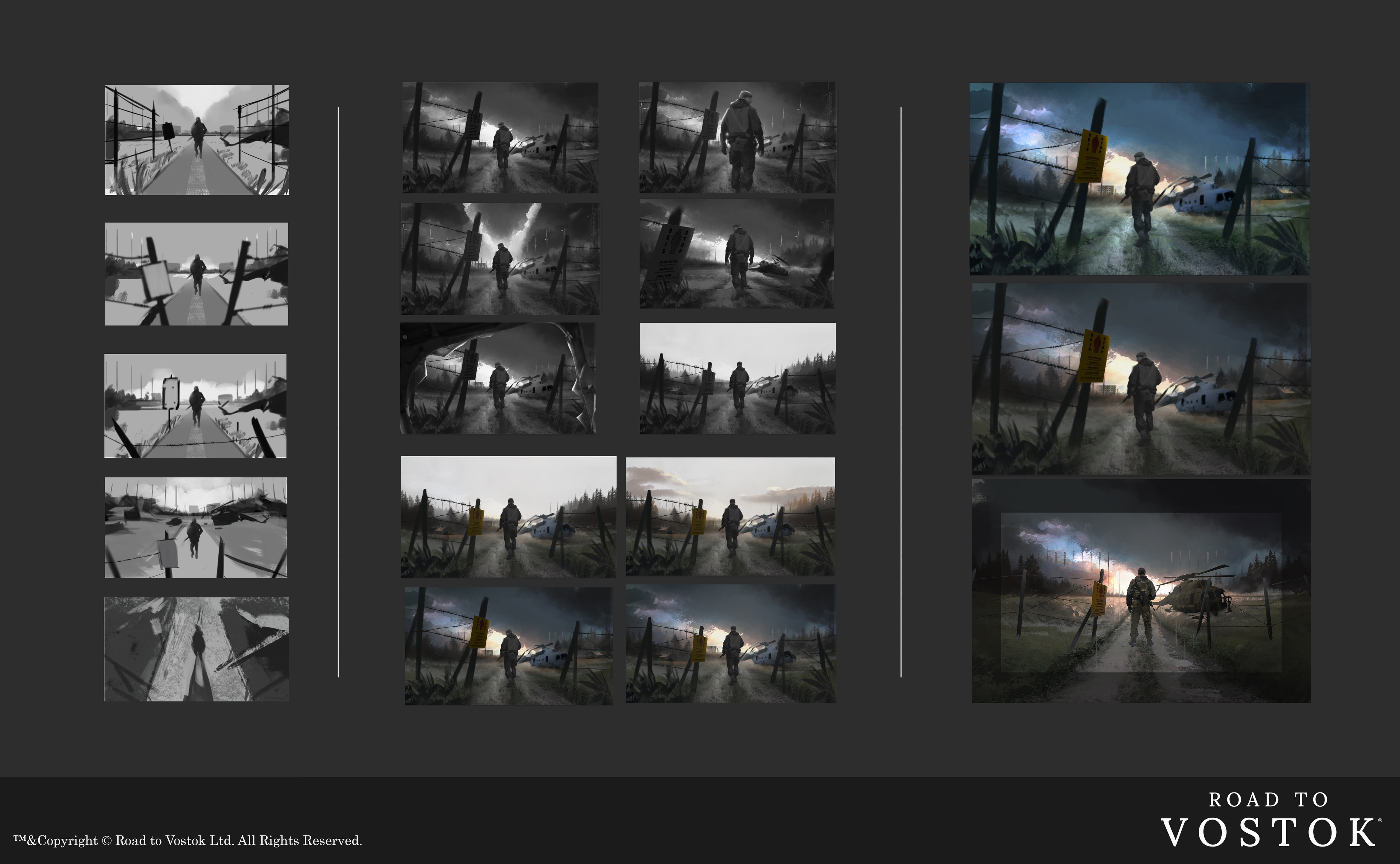Select color study with warm sunset clouds
Image resolution: width=1400 pixels, height=864 pixels.
click(x=730, y=516)
